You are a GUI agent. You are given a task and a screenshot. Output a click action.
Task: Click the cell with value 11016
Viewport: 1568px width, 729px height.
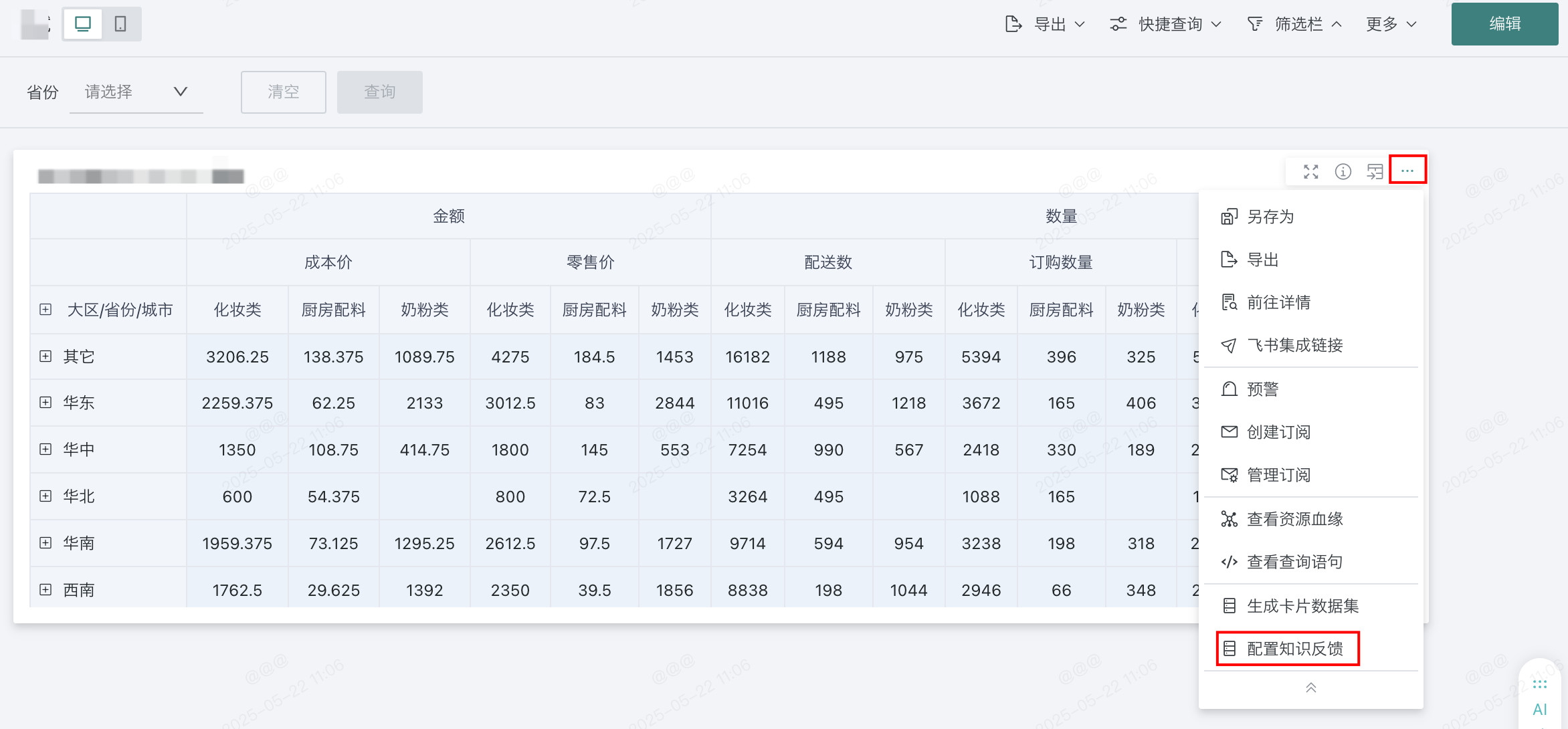(748, 403)
